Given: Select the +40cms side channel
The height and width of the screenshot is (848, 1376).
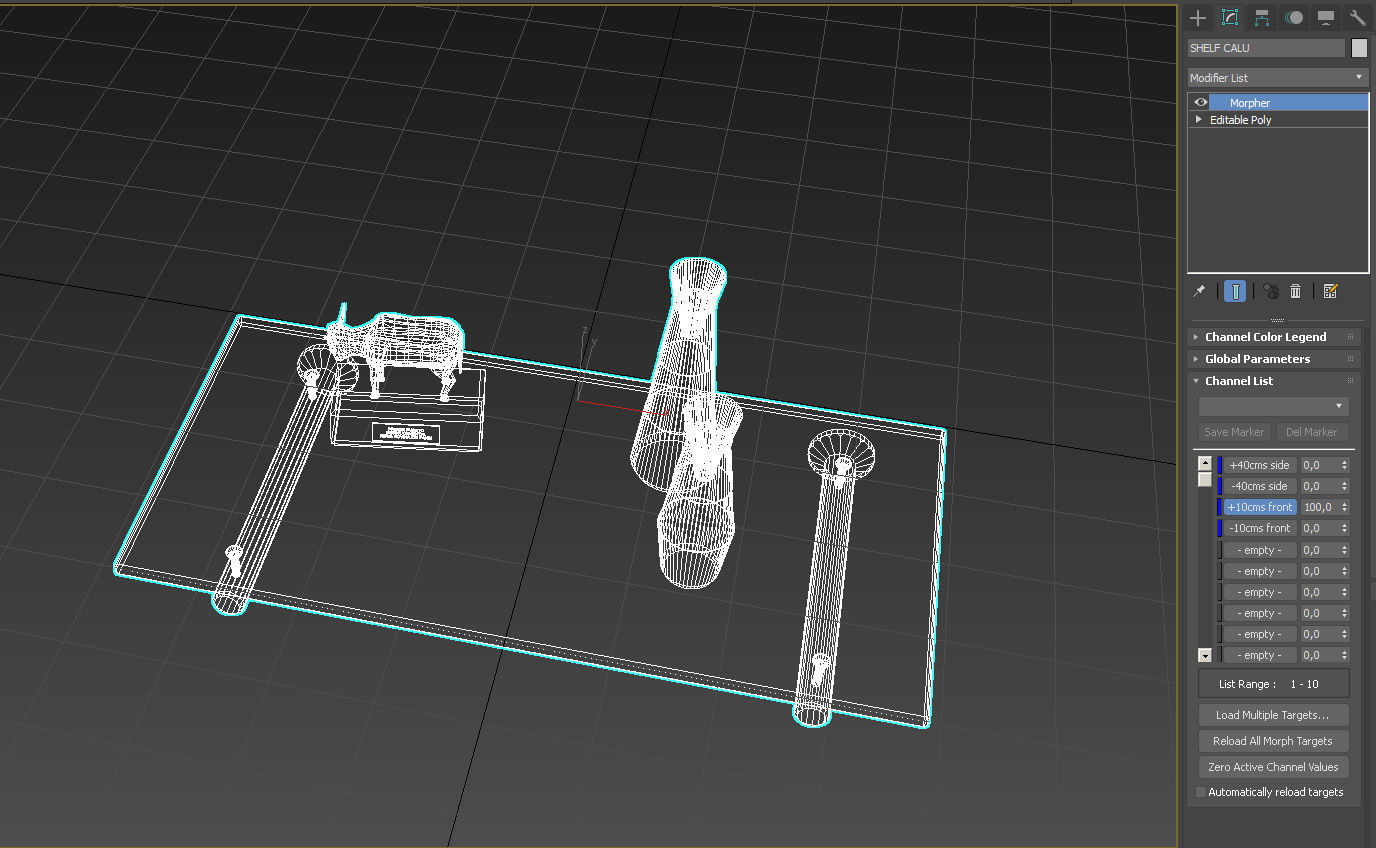Looking at the screenshot, I should click(1259, 465).
